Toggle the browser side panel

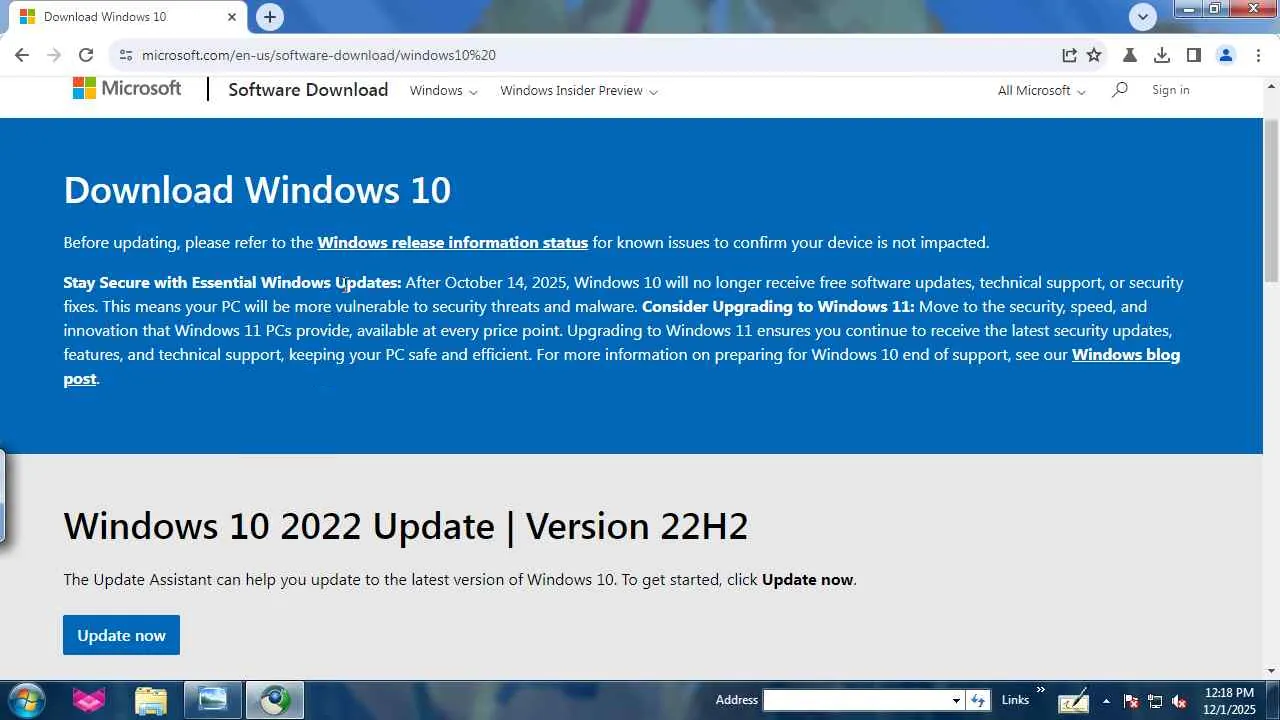pyautogui.click(x=1194, y=55)
